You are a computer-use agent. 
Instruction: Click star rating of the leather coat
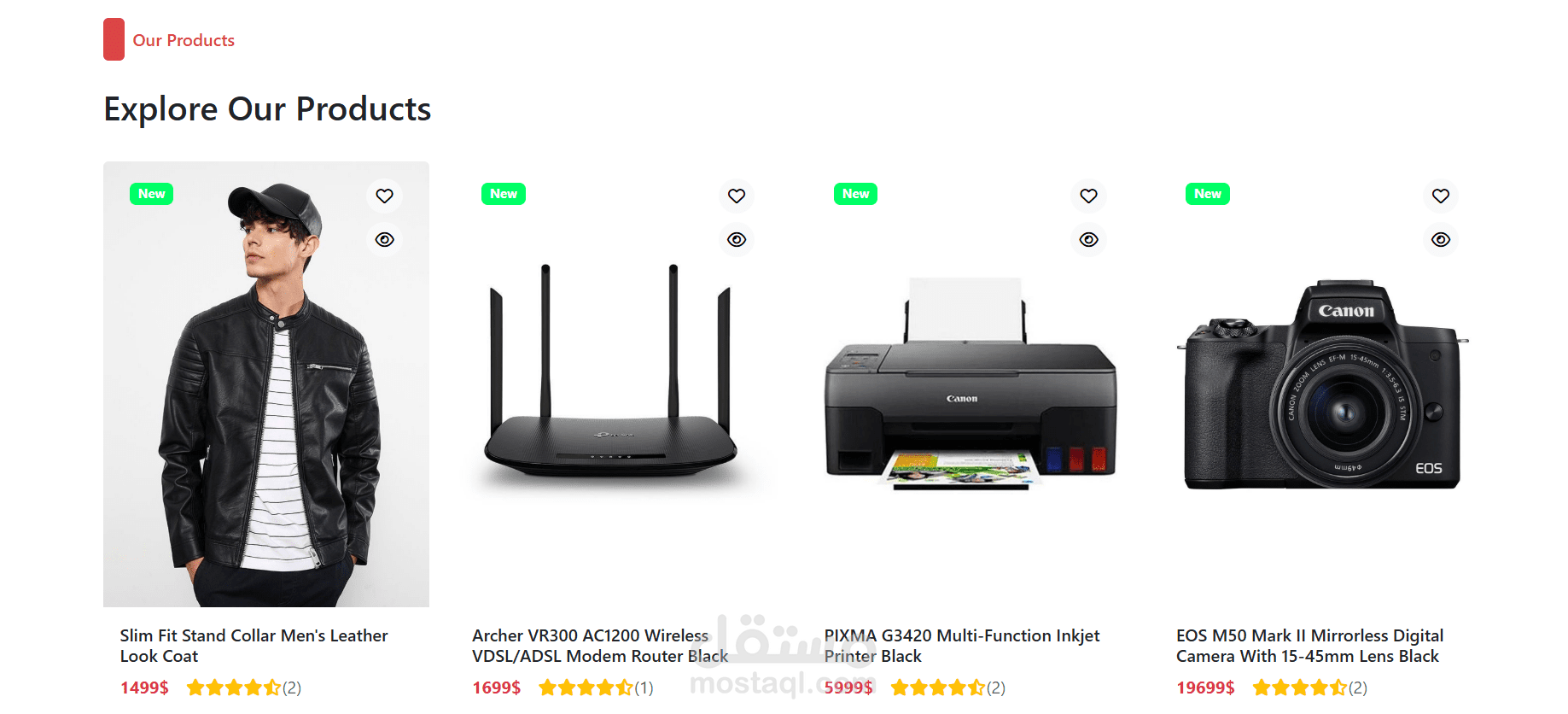234,688
